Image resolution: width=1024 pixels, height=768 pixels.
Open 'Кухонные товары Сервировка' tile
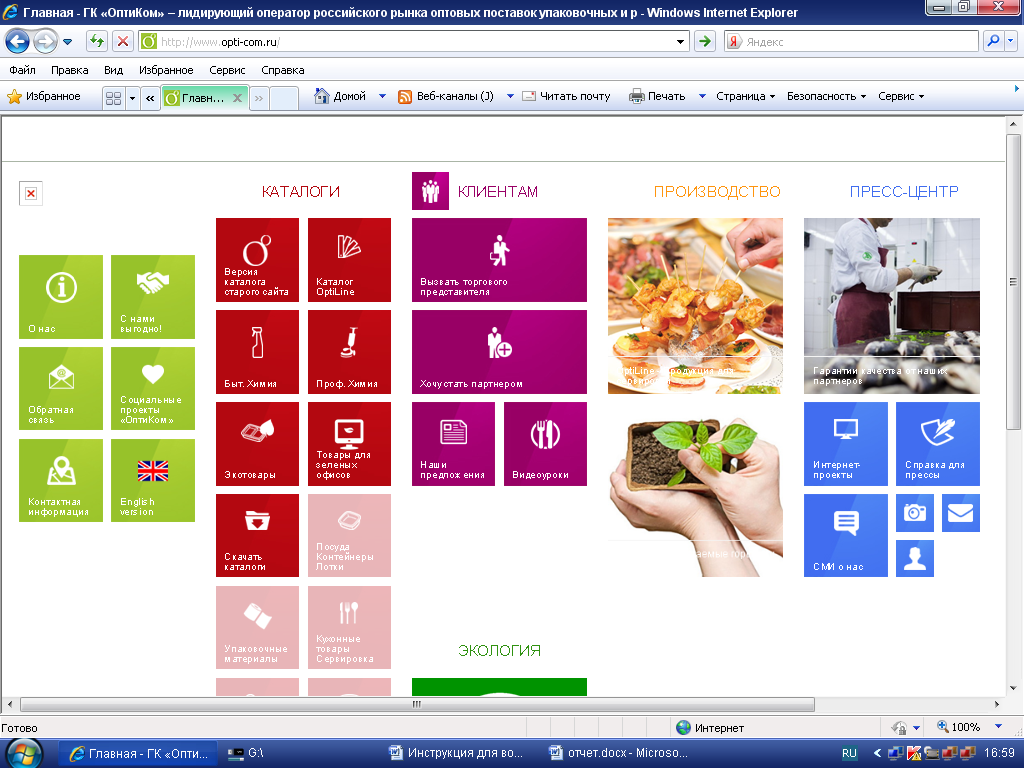pyautogui.click(x=349, y=628)
